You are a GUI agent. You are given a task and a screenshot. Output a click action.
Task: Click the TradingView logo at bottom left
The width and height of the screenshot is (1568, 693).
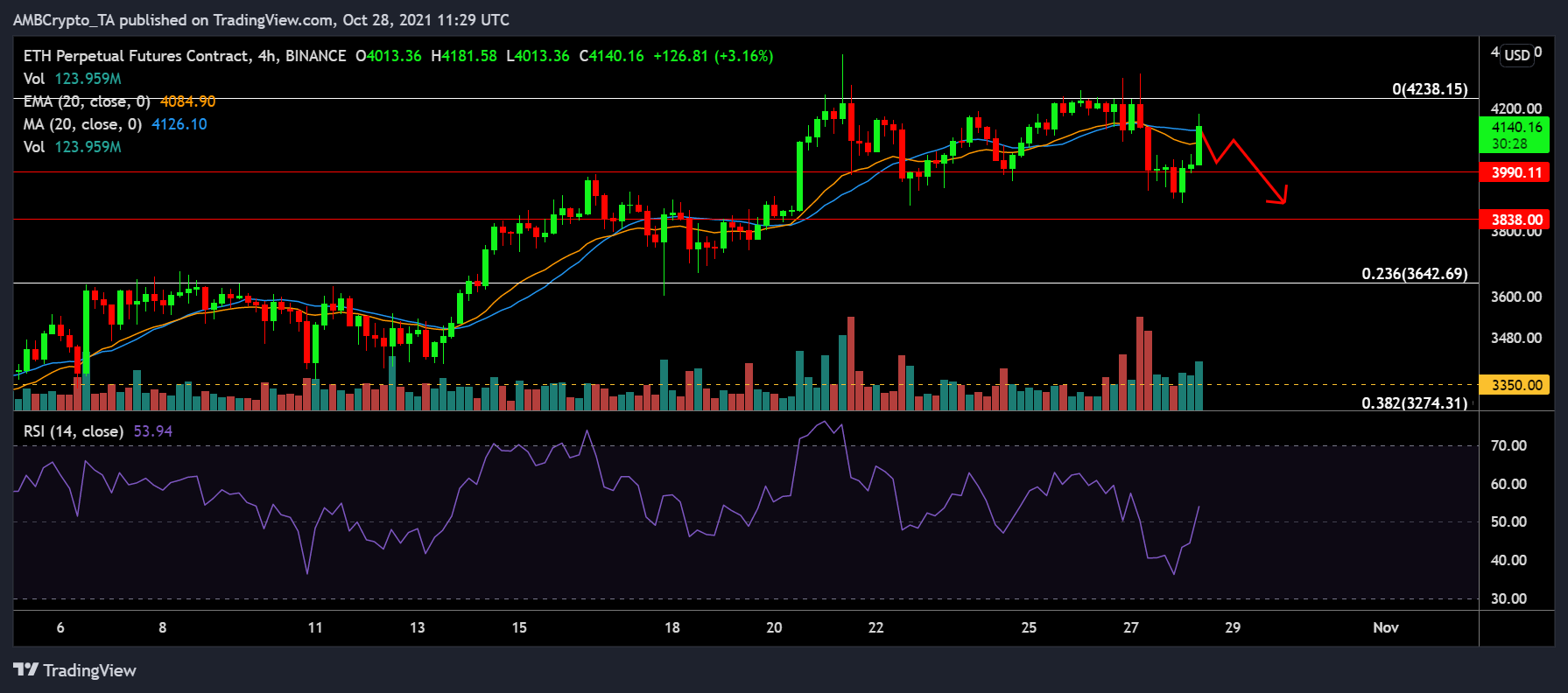[75, 670]
